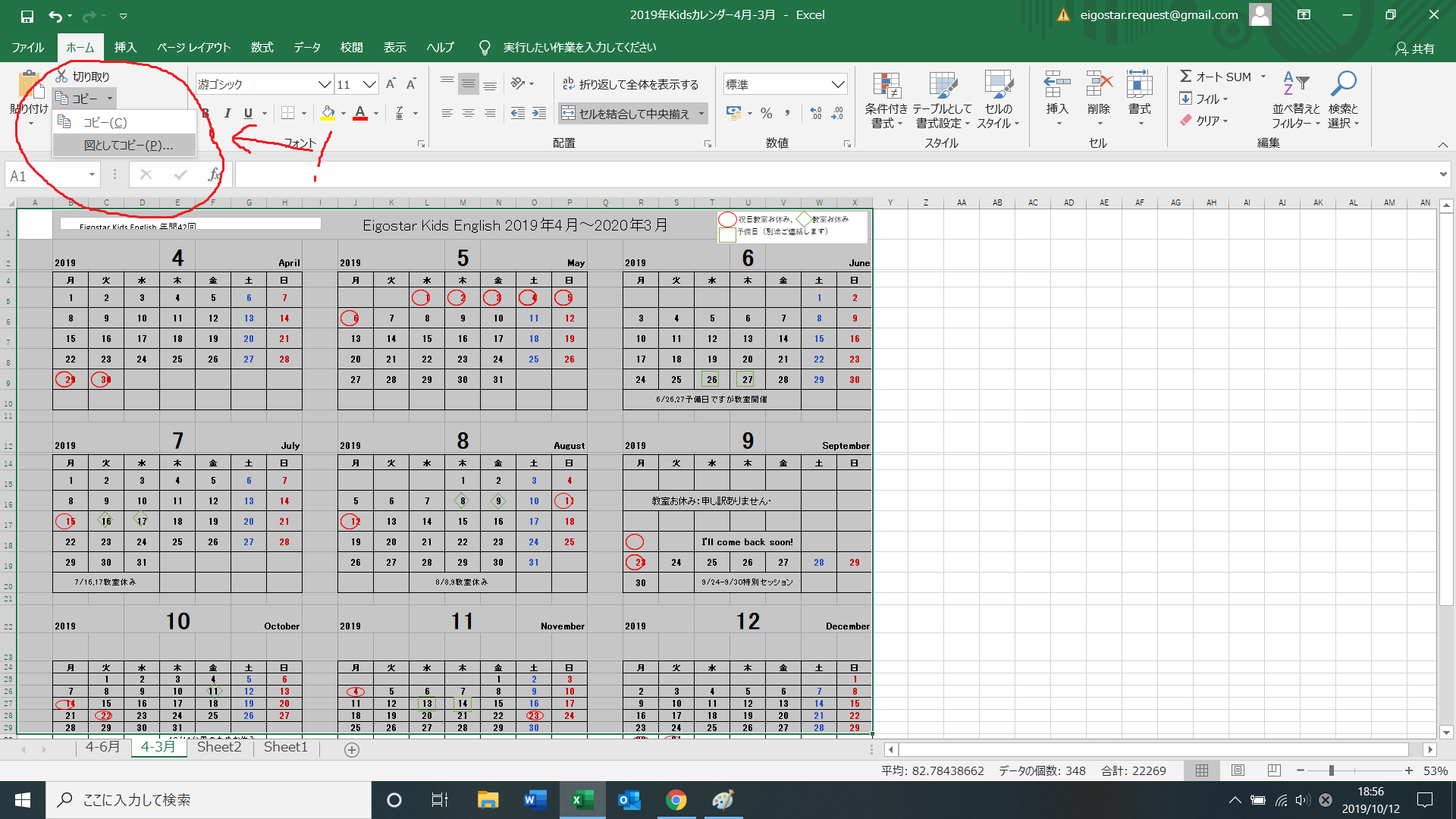
Task: Open the フィル fill dropdown
Action: tap(1203, 99)
